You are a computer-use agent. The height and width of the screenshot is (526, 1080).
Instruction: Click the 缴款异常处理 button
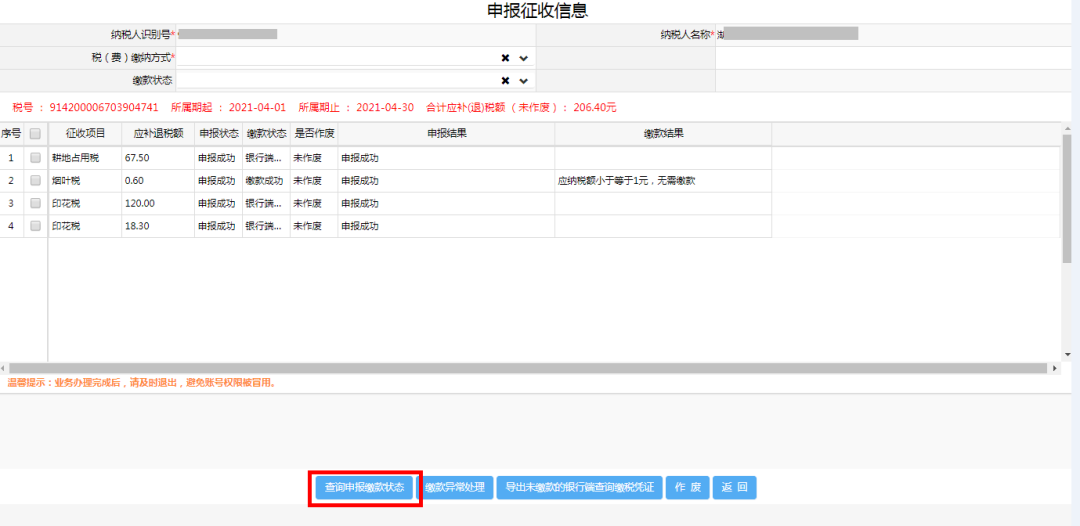[455, 487]
